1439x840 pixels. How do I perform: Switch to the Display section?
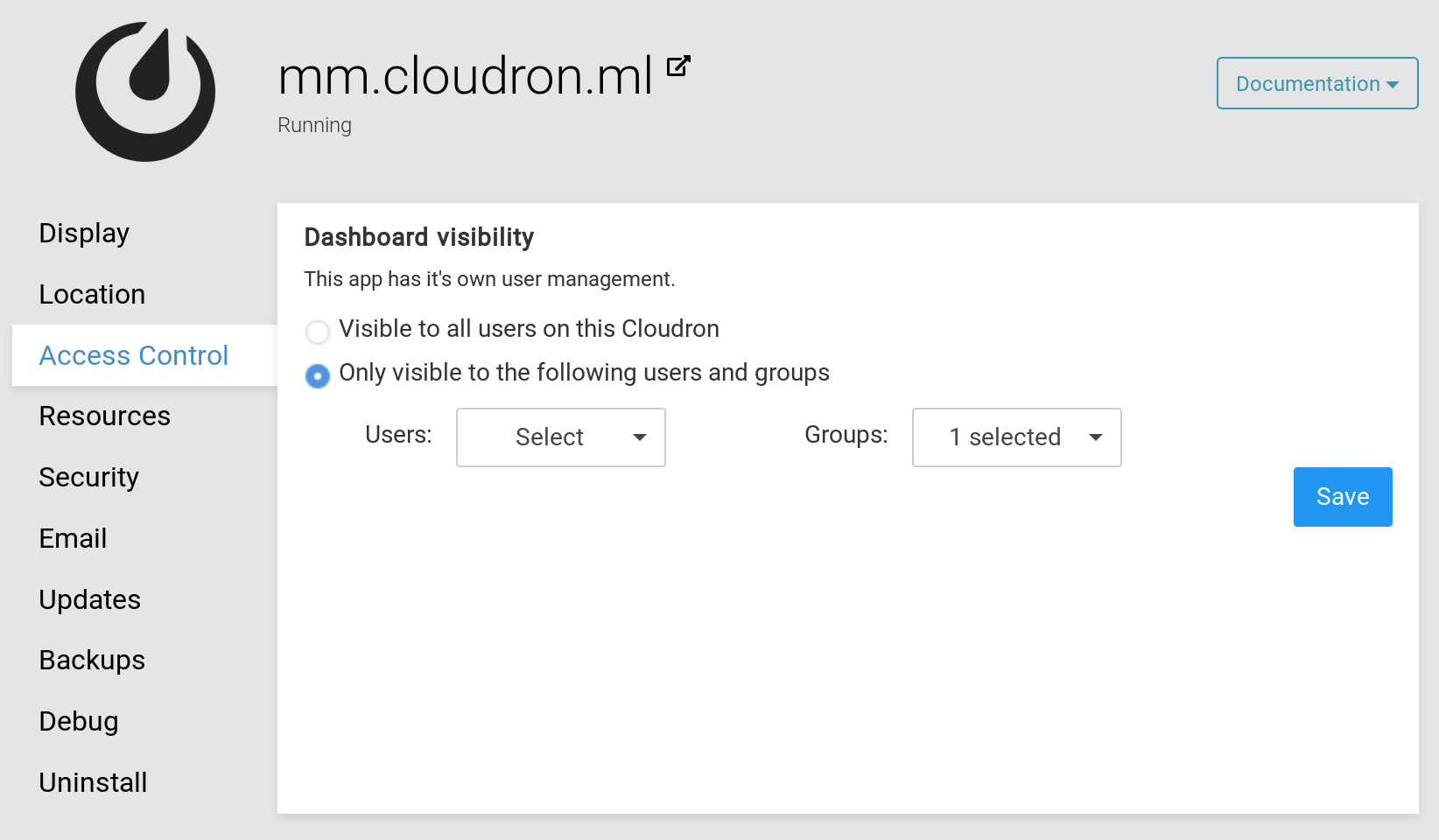pos(84,234)
